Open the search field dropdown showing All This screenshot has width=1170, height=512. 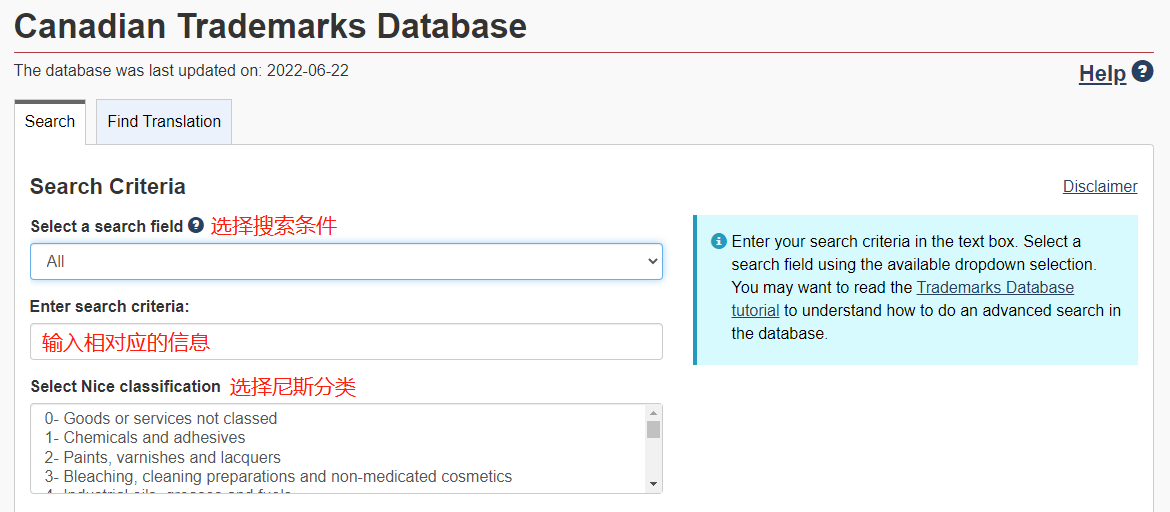pos(346,261)
